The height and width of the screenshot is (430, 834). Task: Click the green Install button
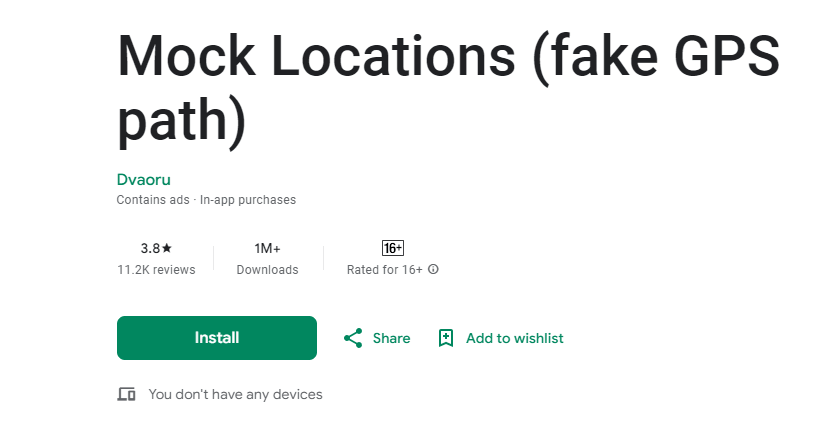(x=216, y=338)
